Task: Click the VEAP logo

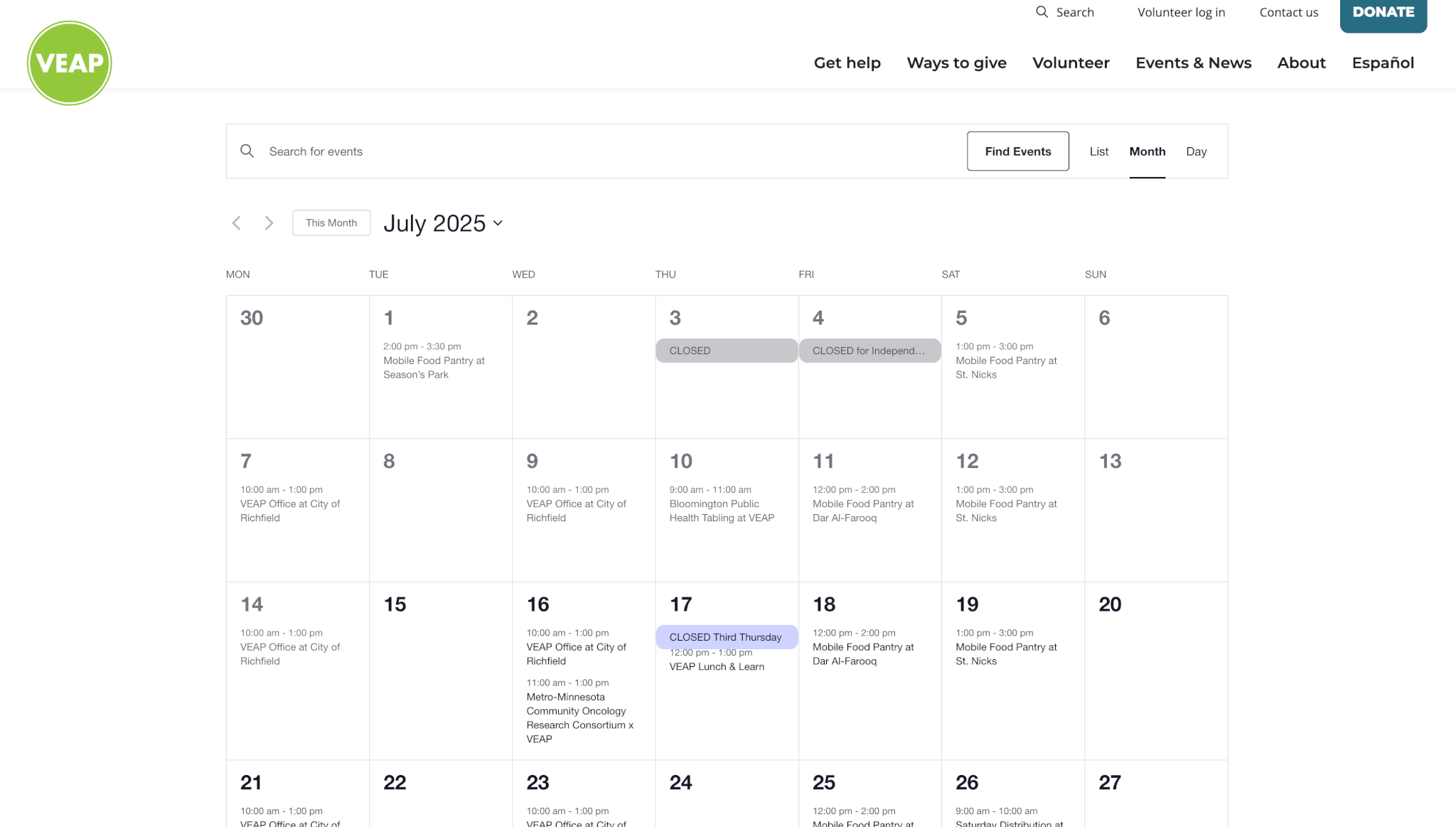Action: pyautogui.click(x=69, y=63)
